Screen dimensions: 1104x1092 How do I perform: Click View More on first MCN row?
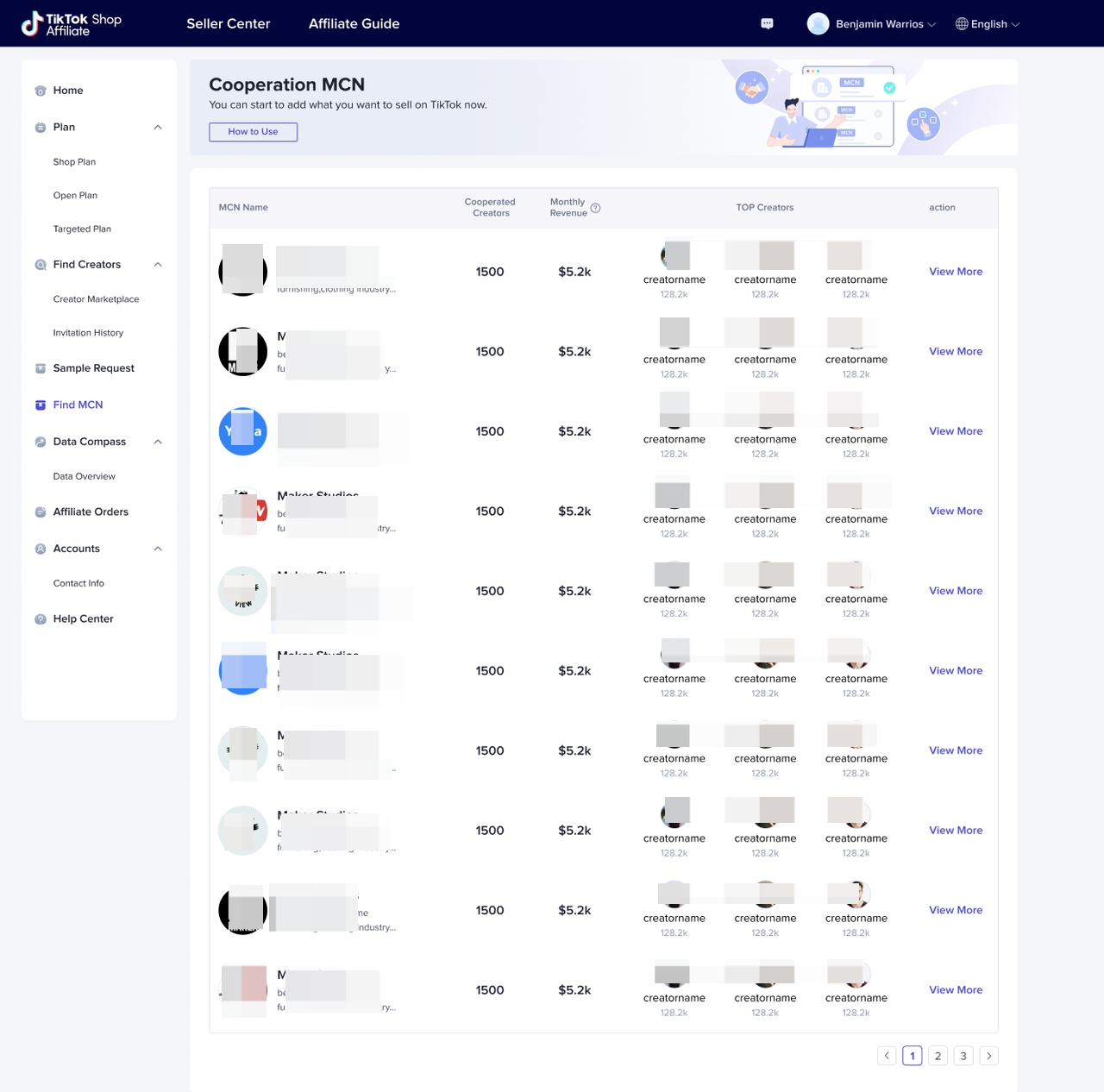[956, 272]
